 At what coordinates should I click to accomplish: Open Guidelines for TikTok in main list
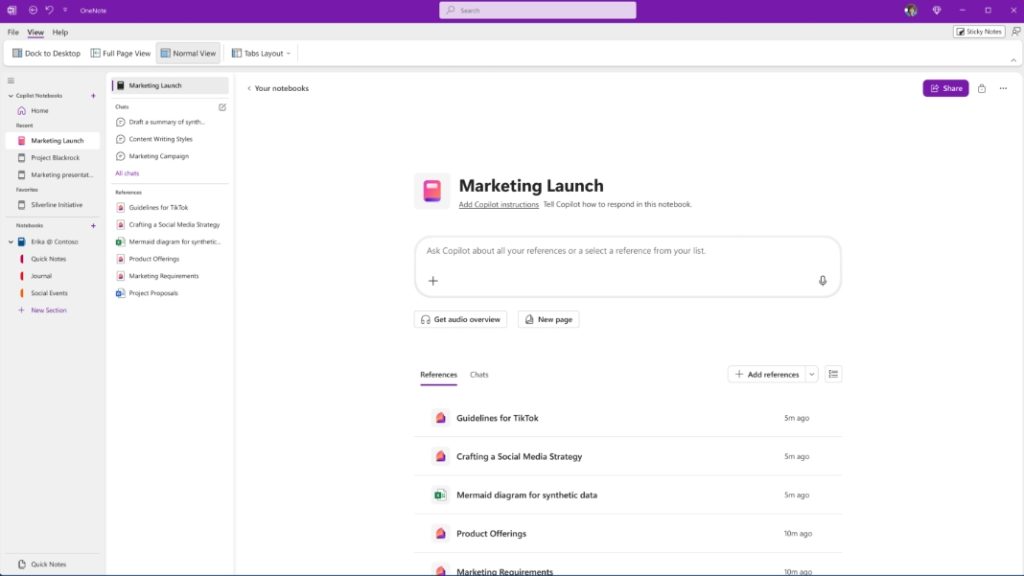(x=628, y=418)
